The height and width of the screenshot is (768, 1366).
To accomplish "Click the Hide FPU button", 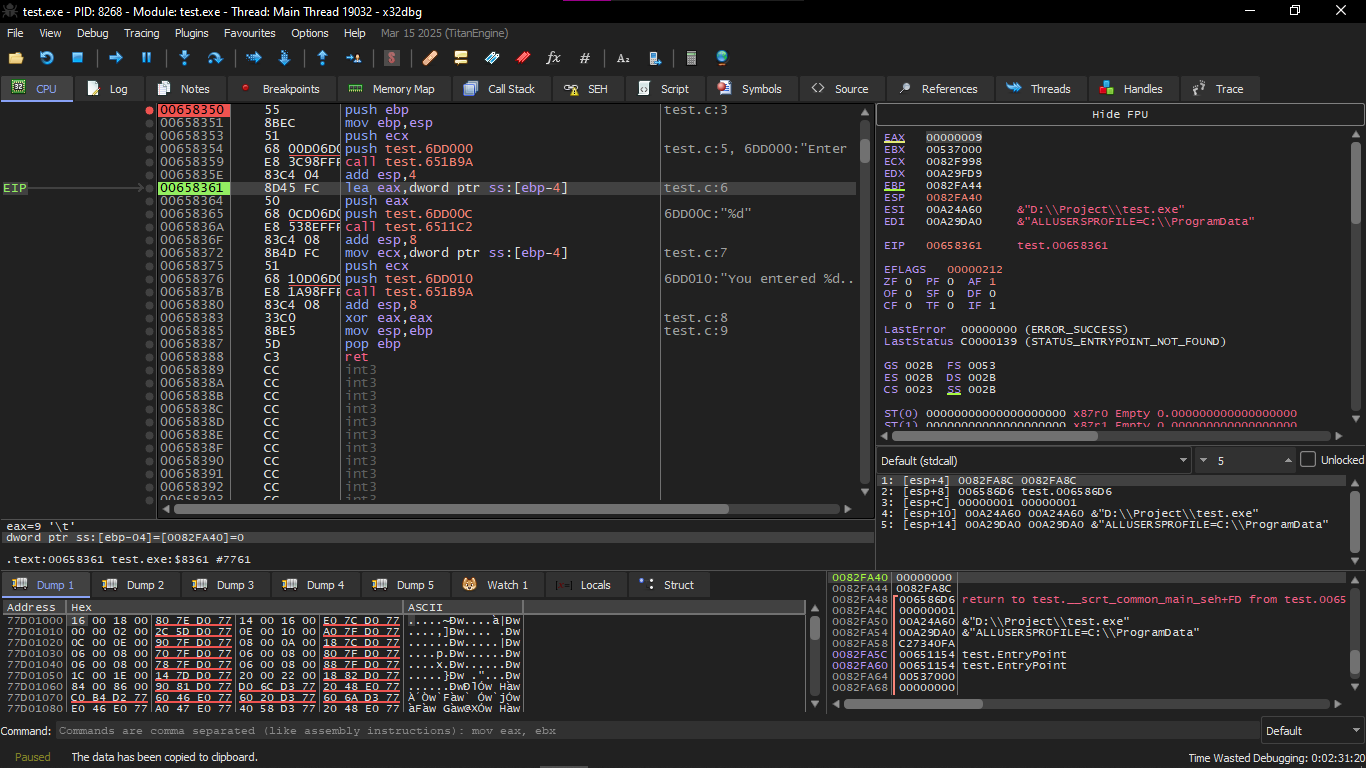I will tap(1120, 114).
